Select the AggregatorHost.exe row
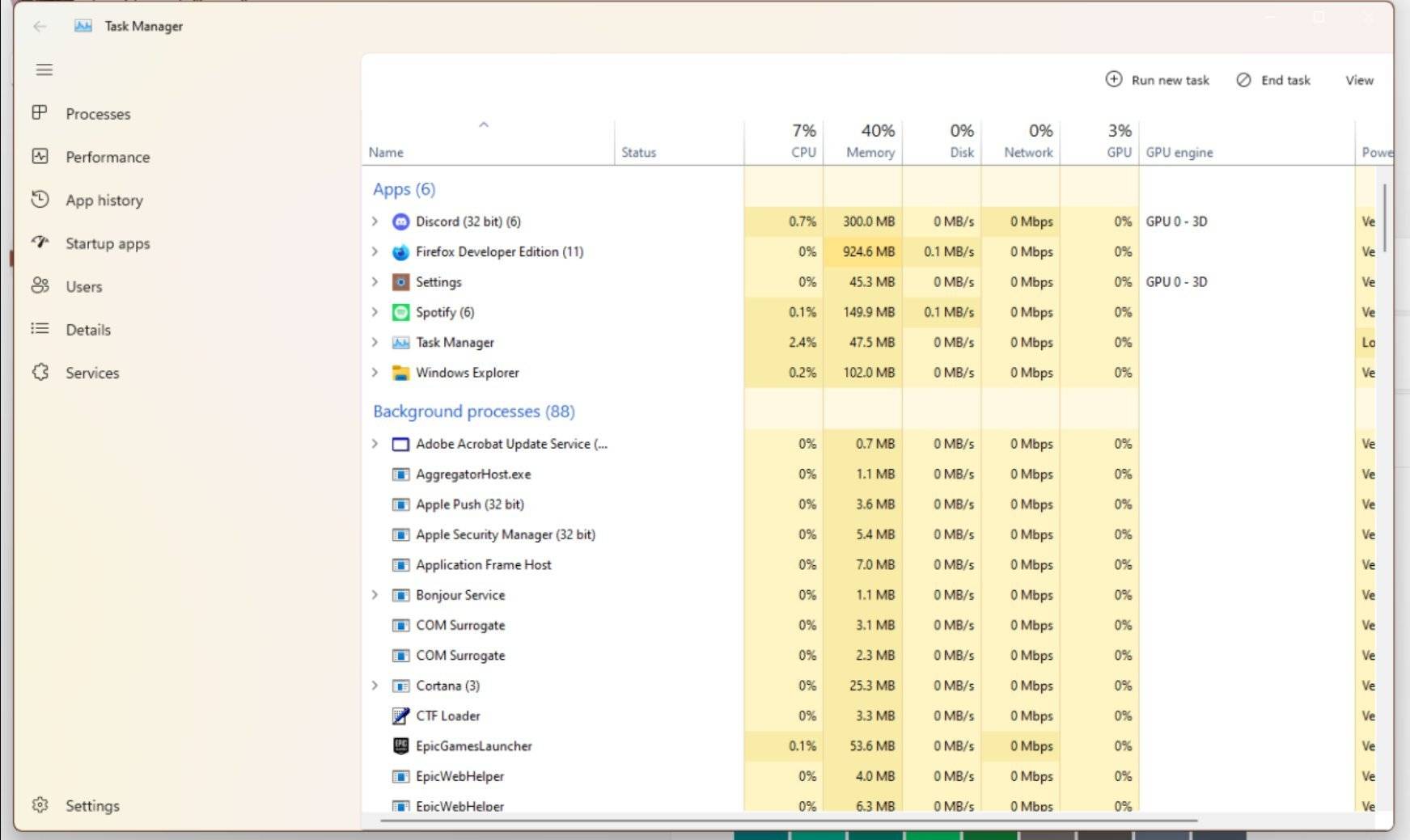The image size is (1410, 840). (870, 475)
